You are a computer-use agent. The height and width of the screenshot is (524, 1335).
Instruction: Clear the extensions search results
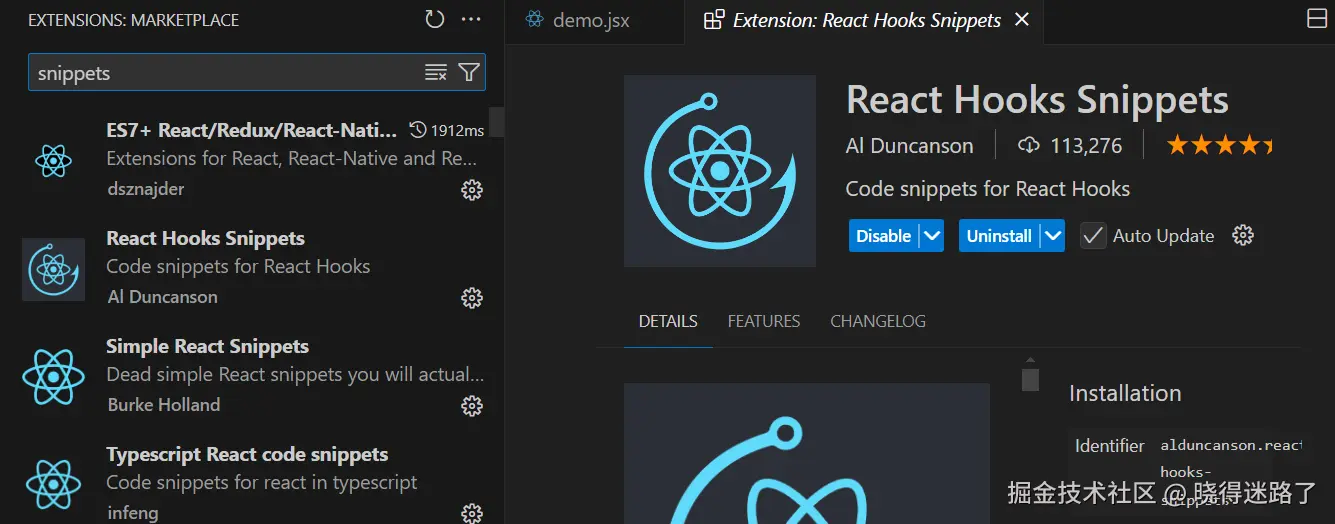[x=436, y=72]
